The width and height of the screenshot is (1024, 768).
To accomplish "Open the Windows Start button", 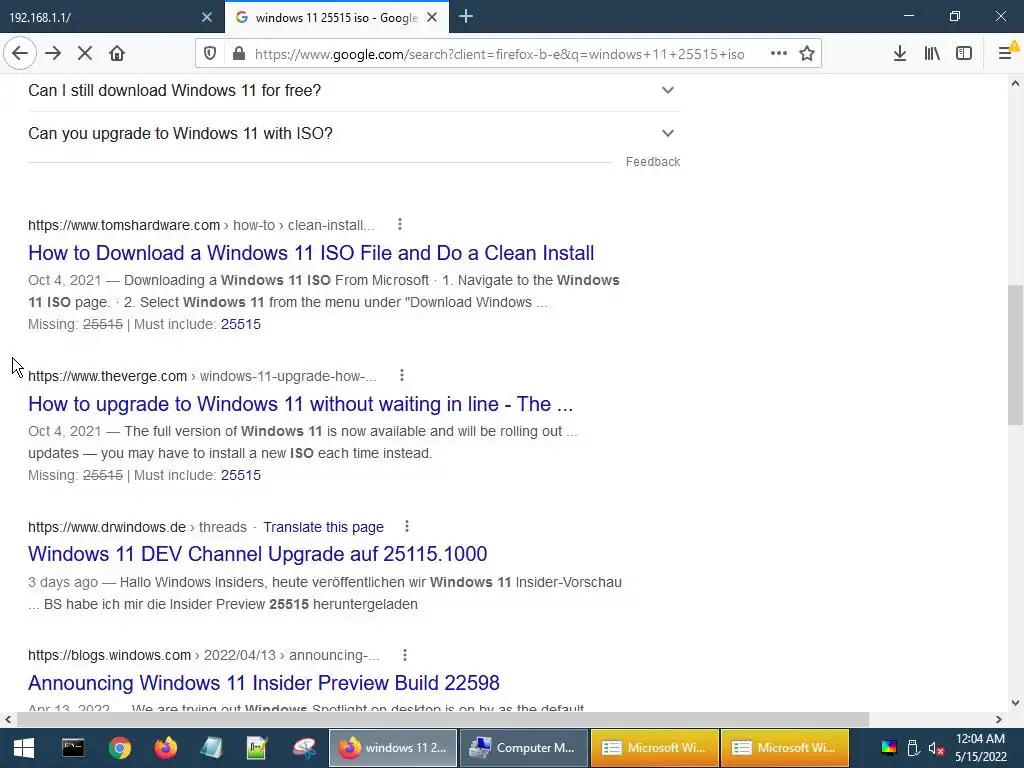I will (24, 748).
